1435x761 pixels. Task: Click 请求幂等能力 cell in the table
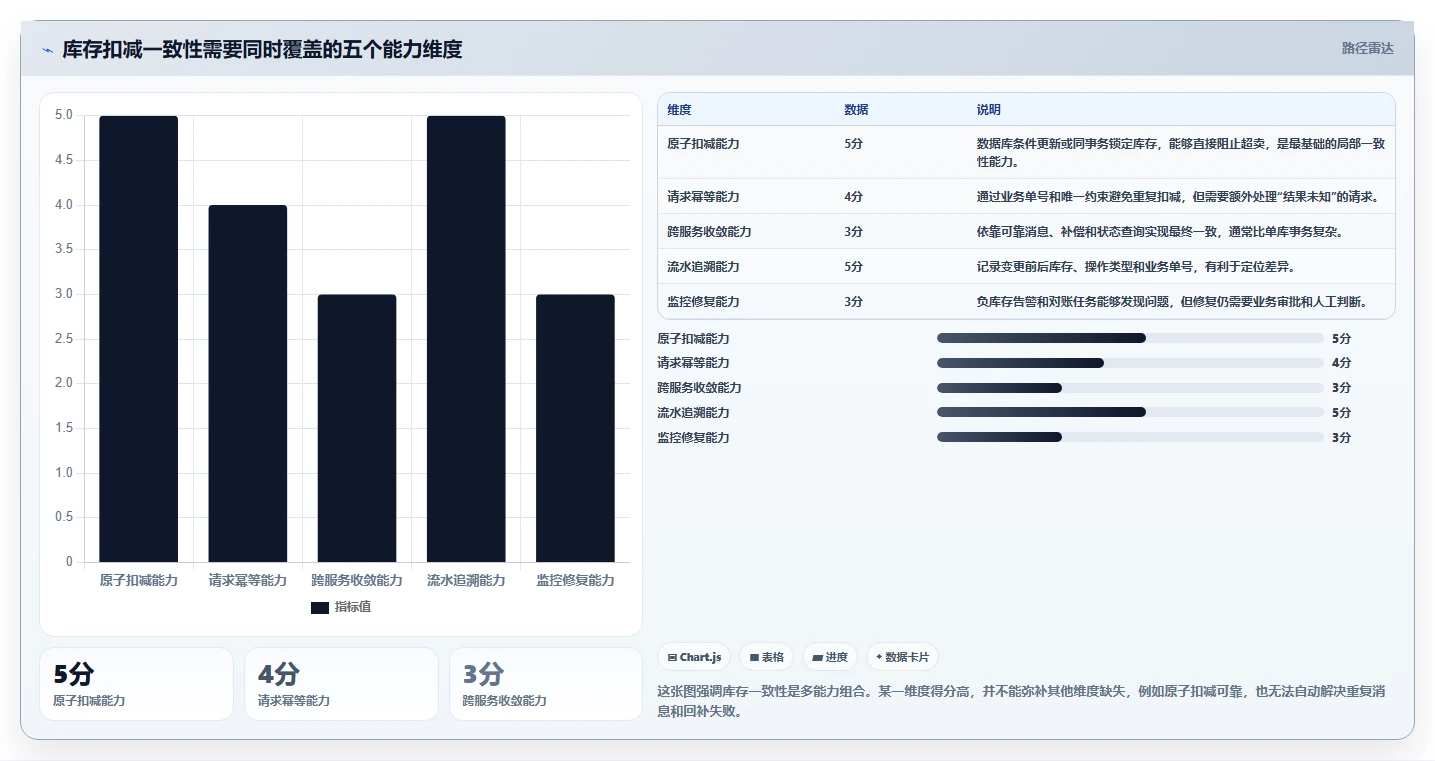(x=703, y=197)
